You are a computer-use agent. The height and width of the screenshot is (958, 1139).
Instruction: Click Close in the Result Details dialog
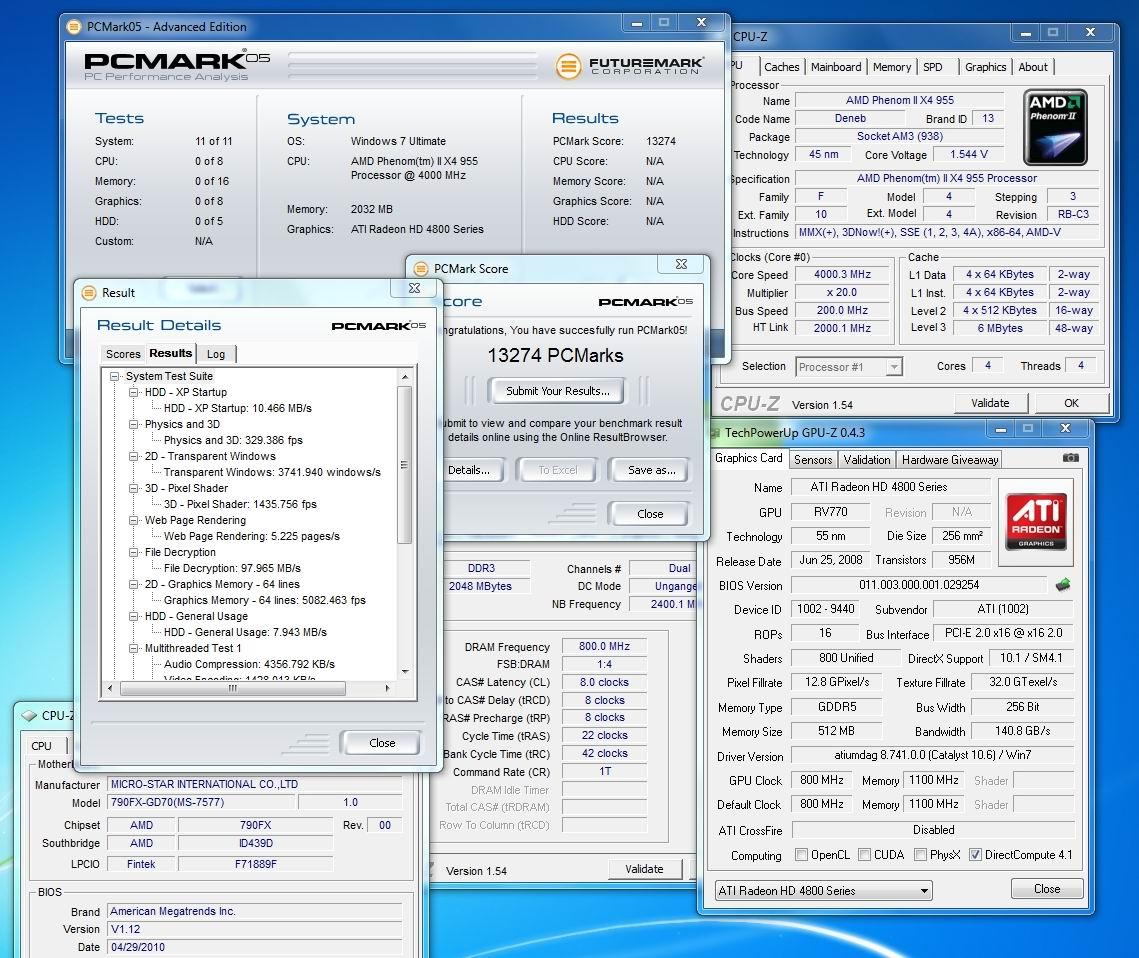[381, 742]
